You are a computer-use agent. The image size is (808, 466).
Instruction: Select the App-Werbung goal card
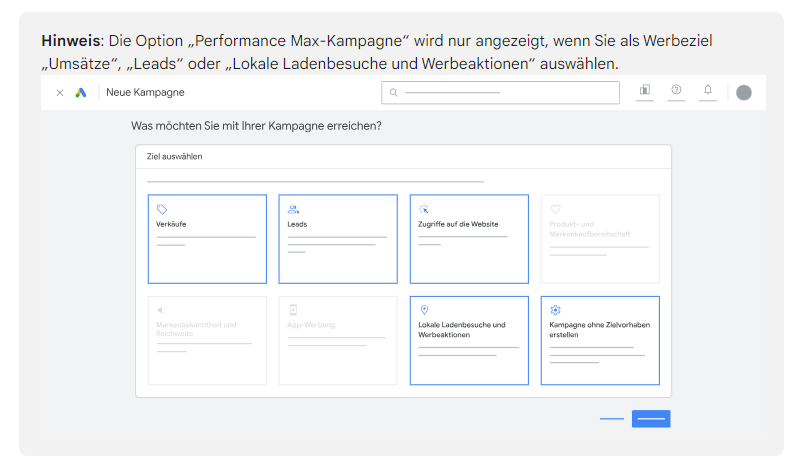click(x=338, y=340)
